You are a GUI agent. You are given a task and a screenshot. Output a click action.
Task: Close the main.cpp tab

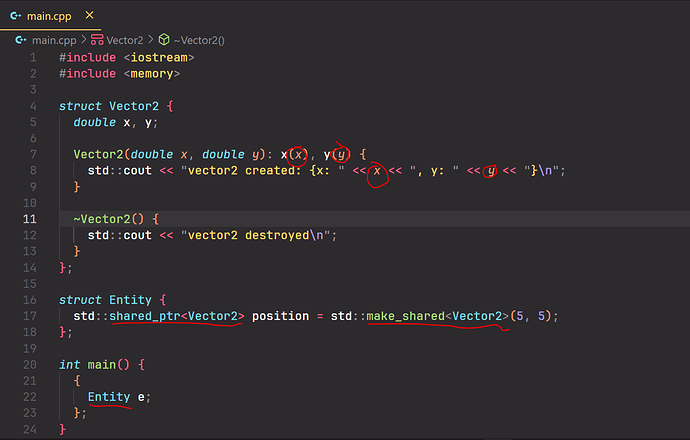[x=89, y=15]
